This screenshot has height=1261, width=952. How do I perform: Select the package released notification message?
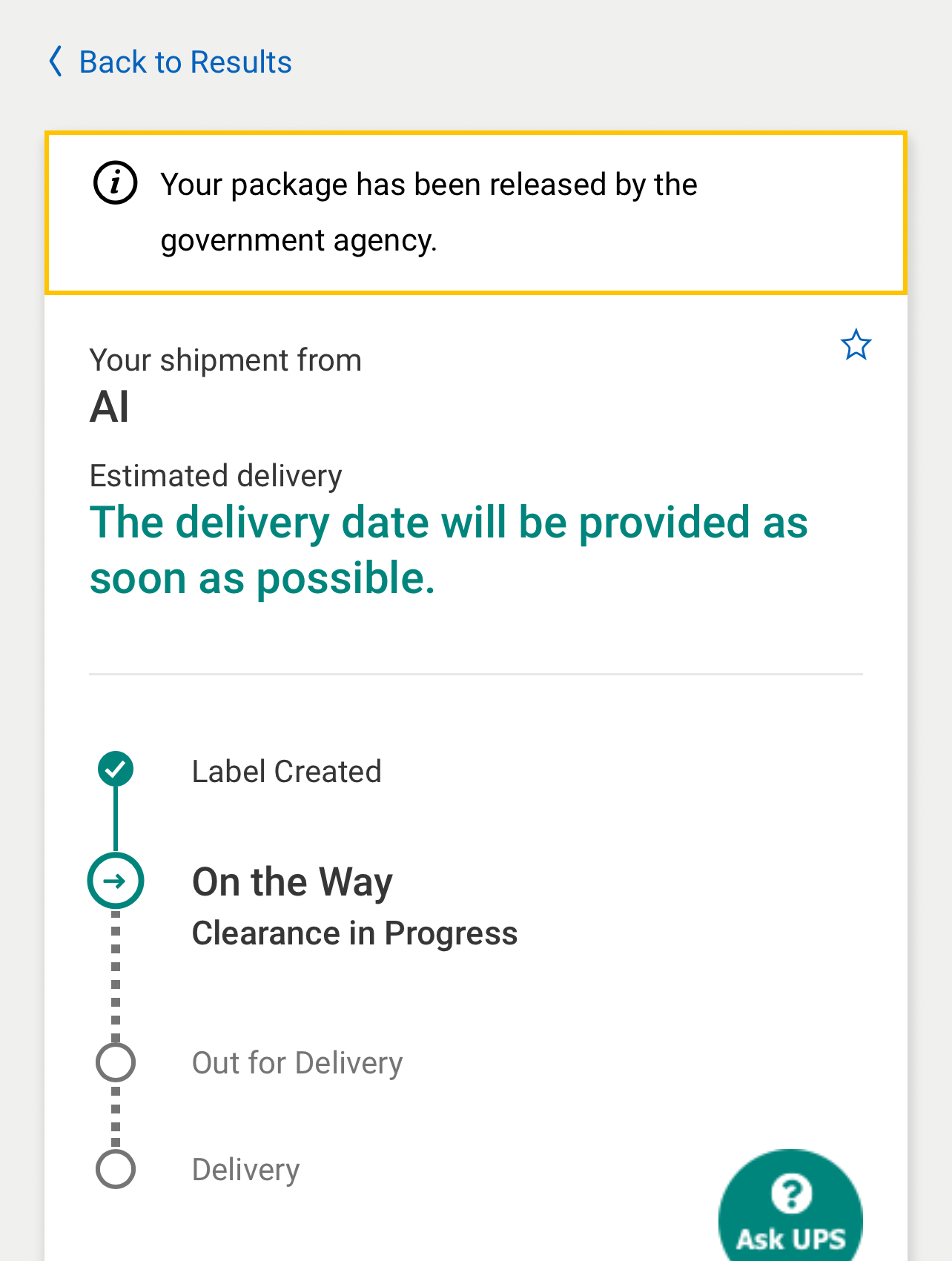[429, 212]
